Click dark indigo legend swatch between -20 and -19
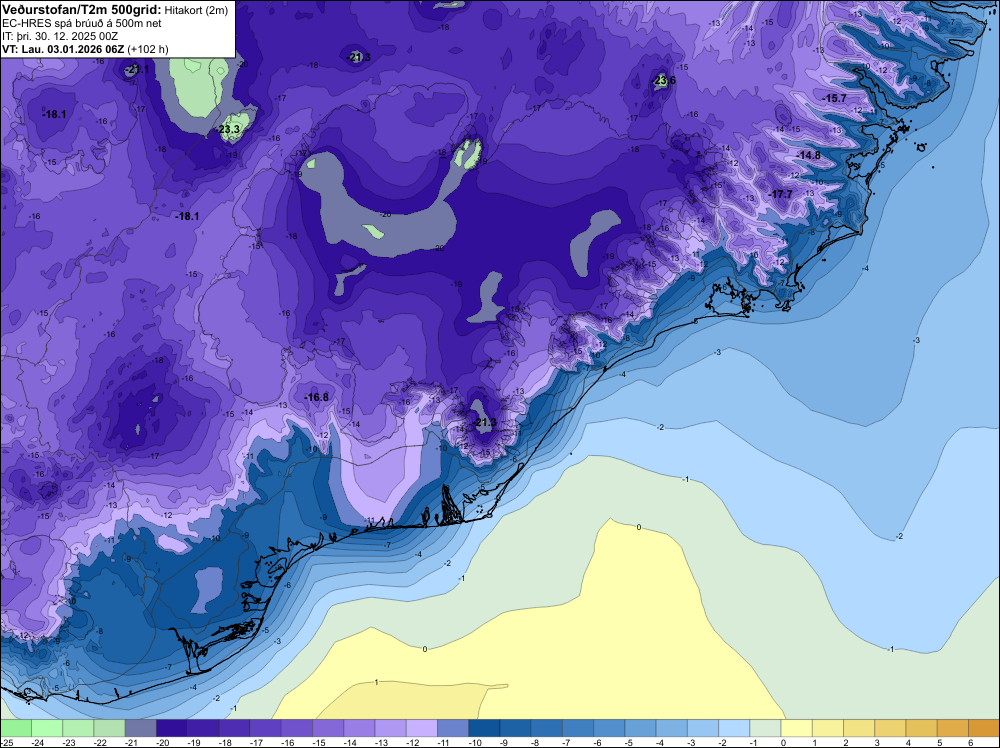This screenshot has width=1000, height=748. (x=172, y=728)
